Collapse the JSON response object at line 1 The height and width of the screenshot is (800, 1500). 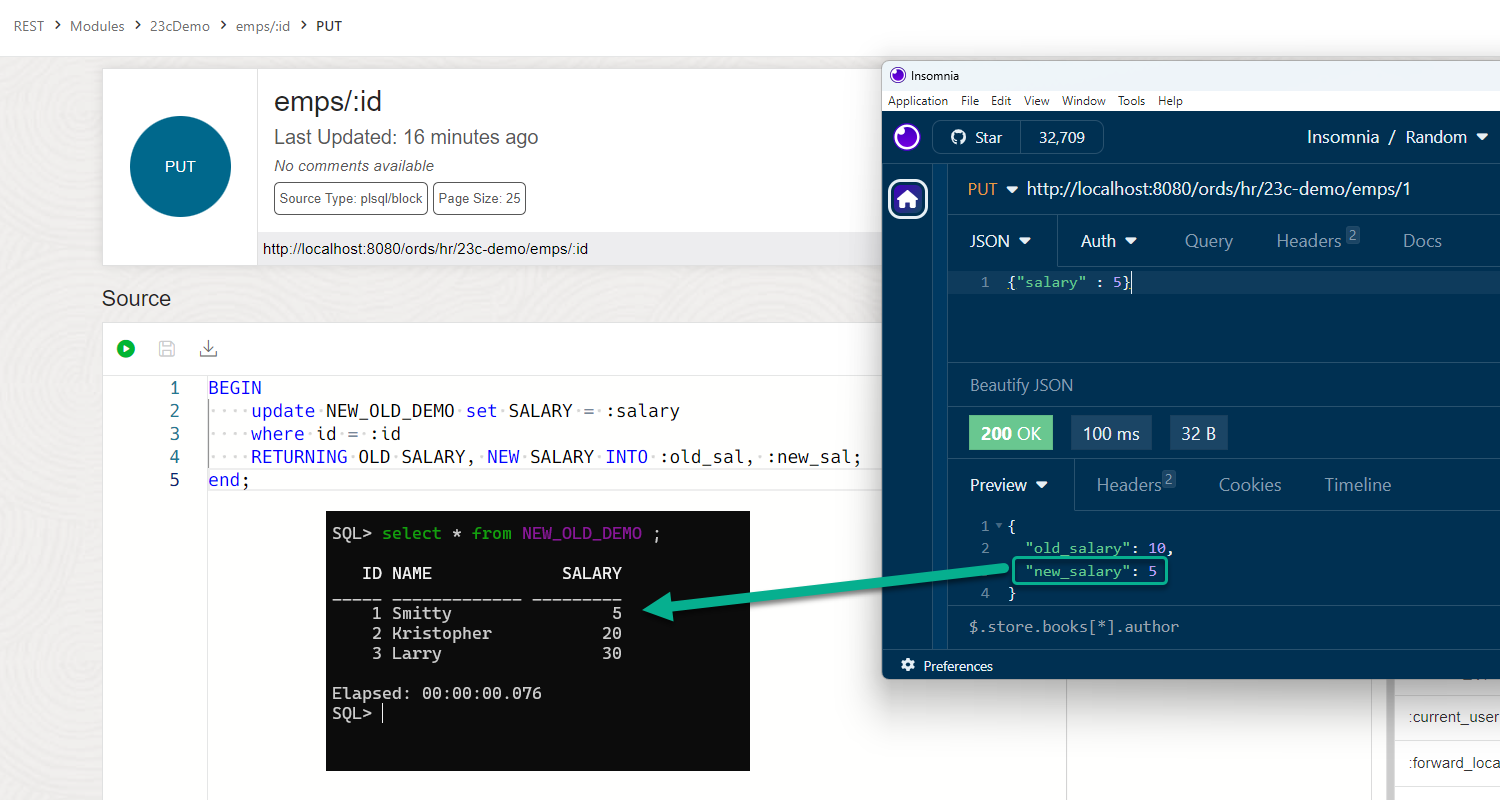[998, 526]
